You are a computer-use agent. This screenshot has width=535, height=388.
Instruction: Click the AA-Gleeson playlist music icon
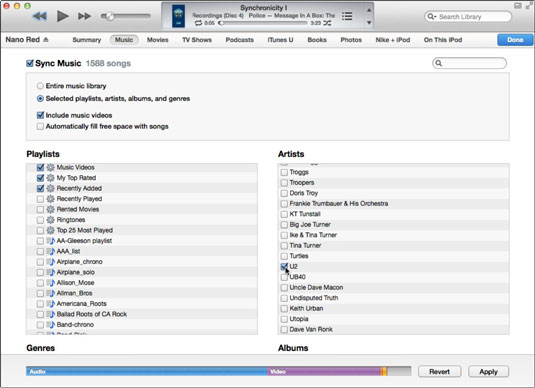tap(50, 241)
